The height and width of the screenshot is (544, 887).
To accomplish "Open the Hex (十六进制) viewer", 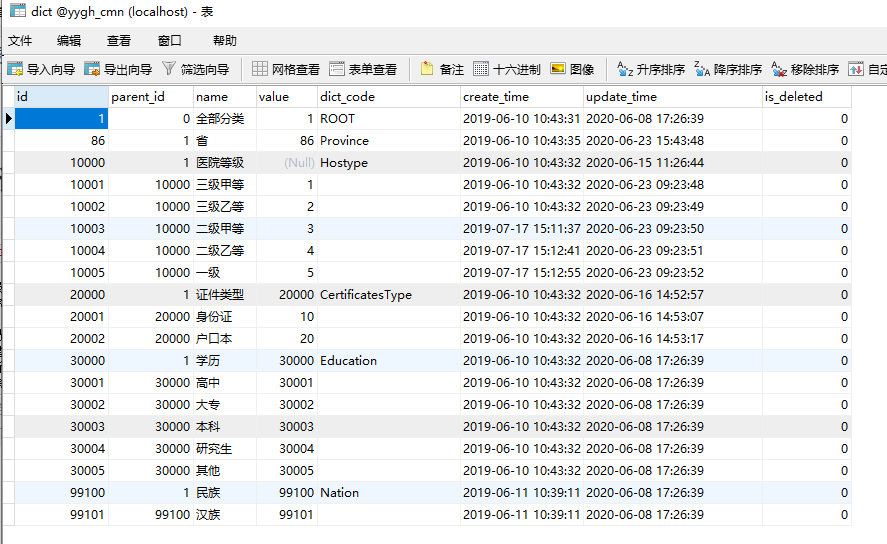I will (507, 69).
